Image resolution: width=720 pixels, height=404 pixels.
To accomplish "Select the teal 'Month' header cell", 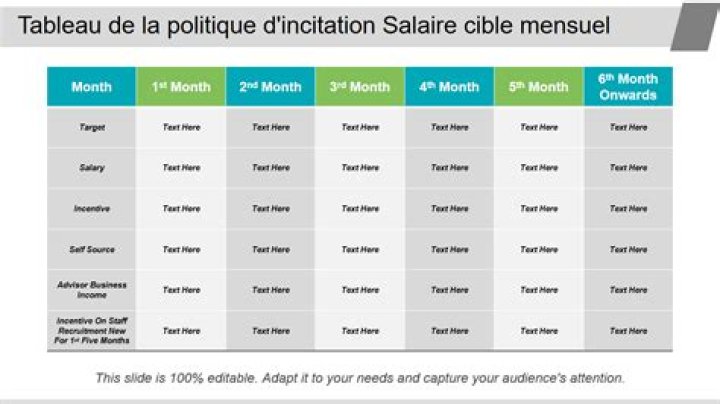I will [x=91, y=87].
